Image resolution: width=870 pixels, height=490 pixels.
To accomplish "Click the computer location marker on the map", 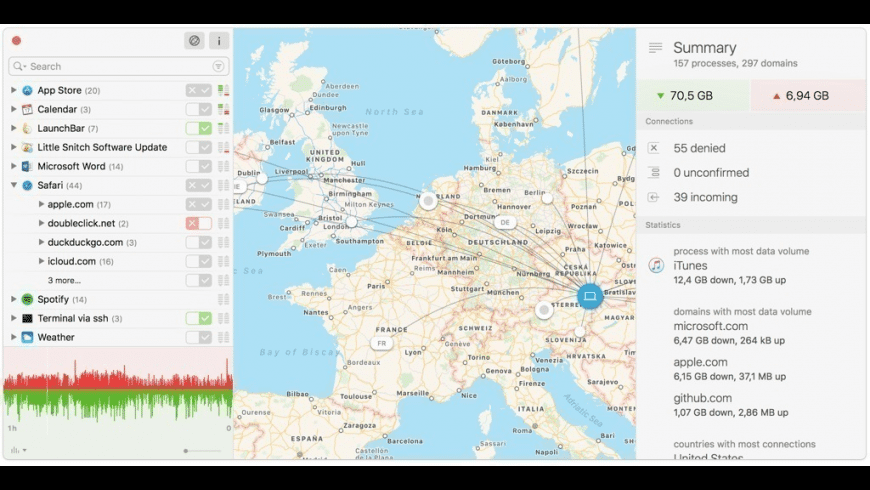I will pos(590,296).
